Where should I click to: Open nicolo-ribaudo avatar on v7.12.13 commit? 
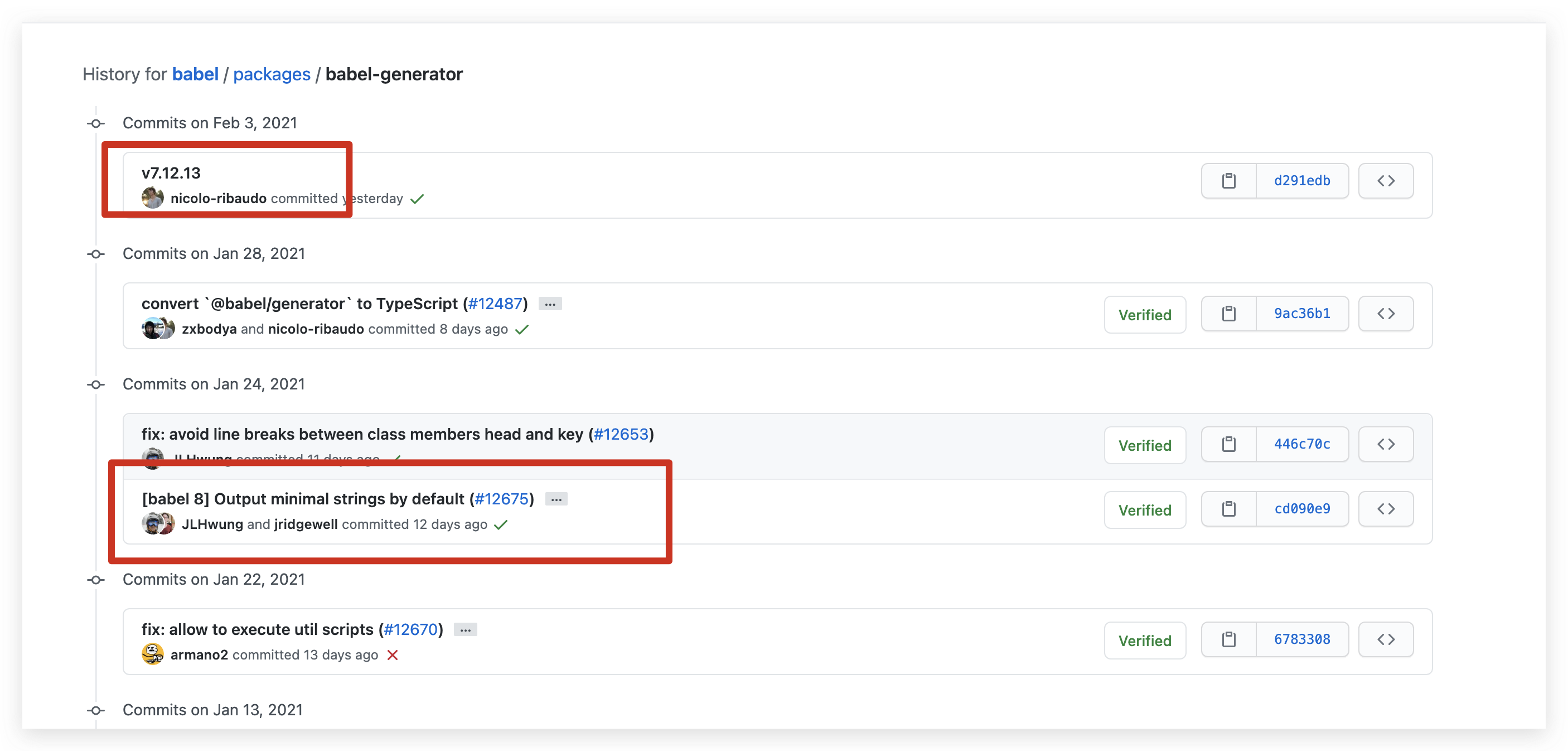(x=152, y=198)
